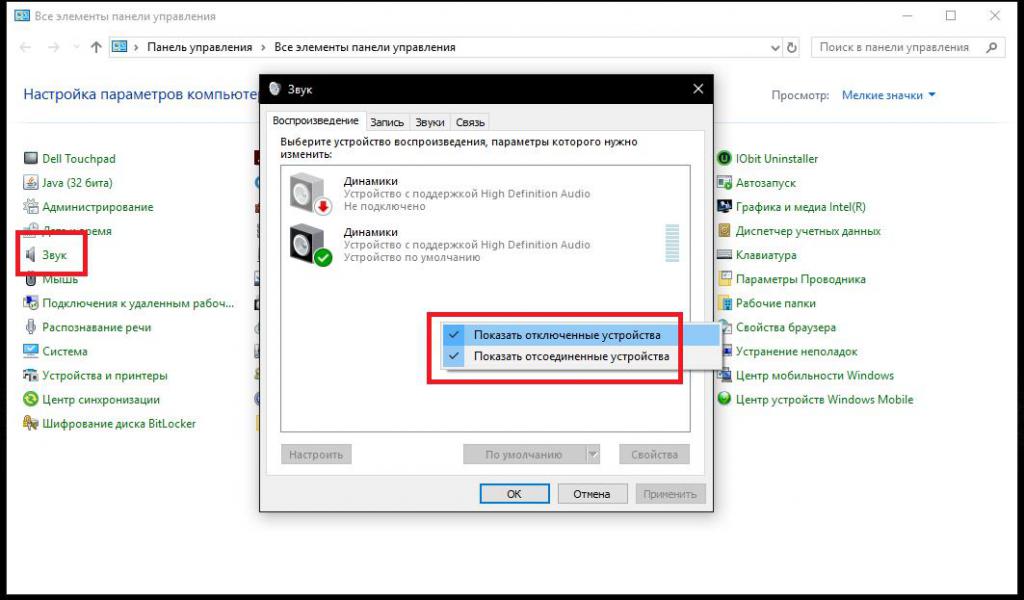Click the Клавиатура text label
Viewport: 1024px width, 600px height.
point(766,255)
